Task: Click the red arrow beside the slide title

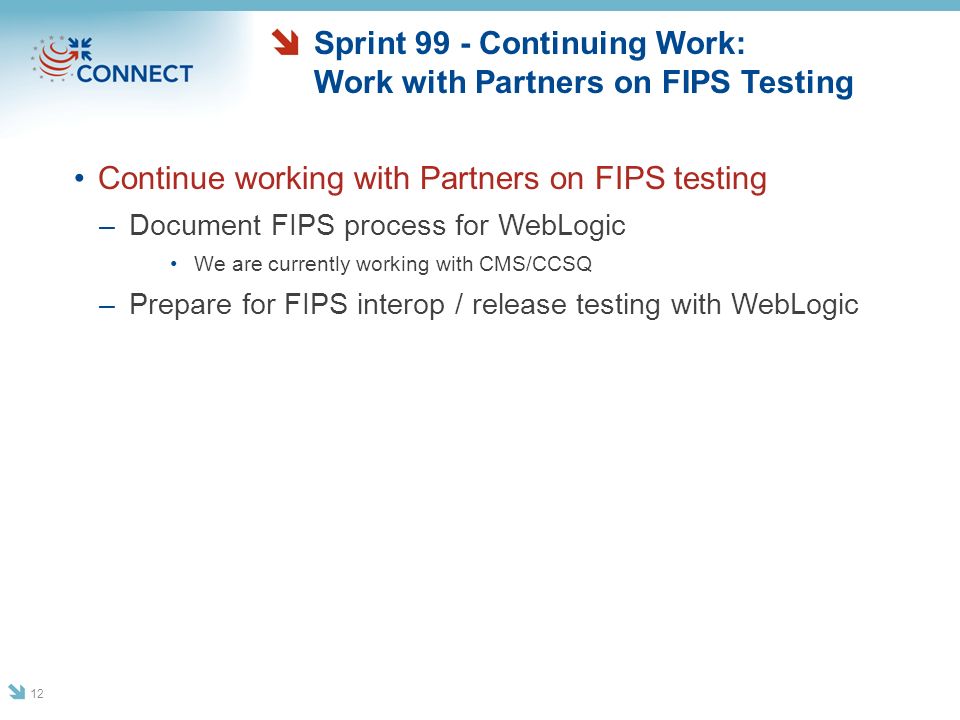Action: 285,42
